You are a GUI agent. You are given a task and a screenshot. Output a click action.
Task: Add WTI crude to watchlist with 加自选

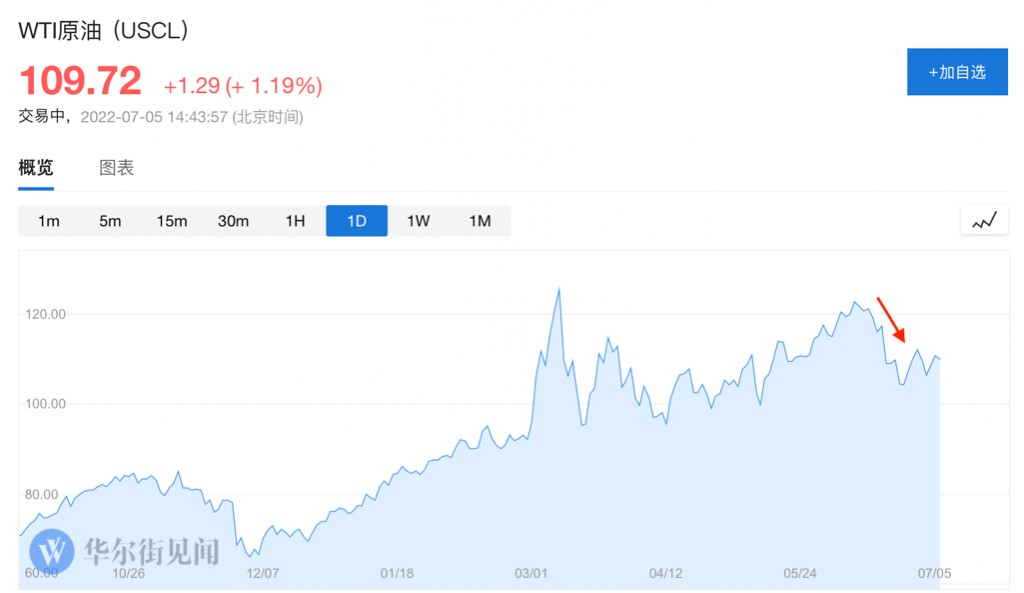[x=957, y=72]
